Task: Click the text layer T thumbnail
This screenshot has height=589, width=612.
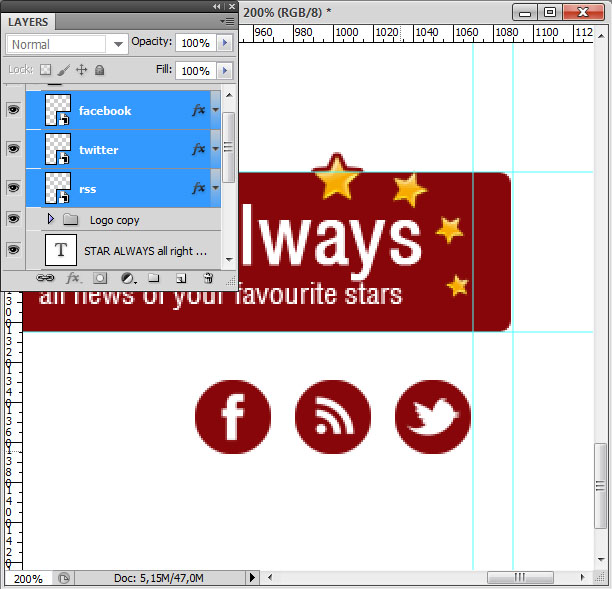Action: click(x=61, y=250)
